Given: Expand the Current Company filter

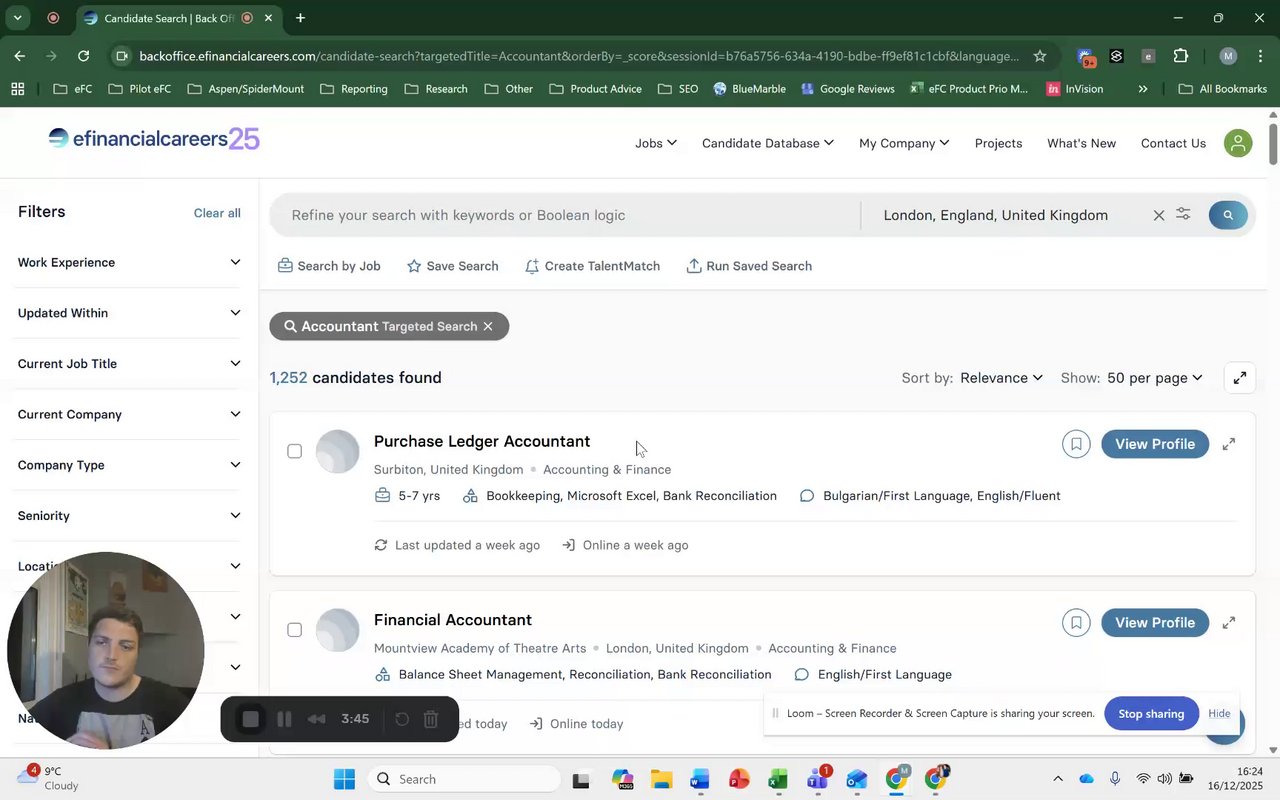Looking at the screenshot, I should click(x=129, y=414).
